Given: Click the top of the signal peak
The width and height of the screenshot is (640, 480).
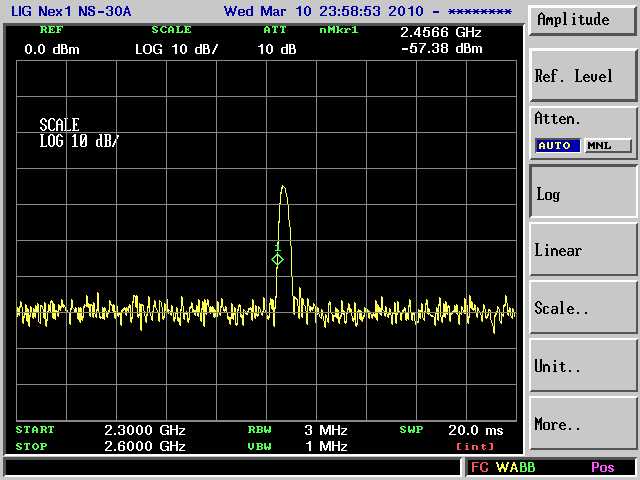Looking at the screenshot, I should 284,187.
